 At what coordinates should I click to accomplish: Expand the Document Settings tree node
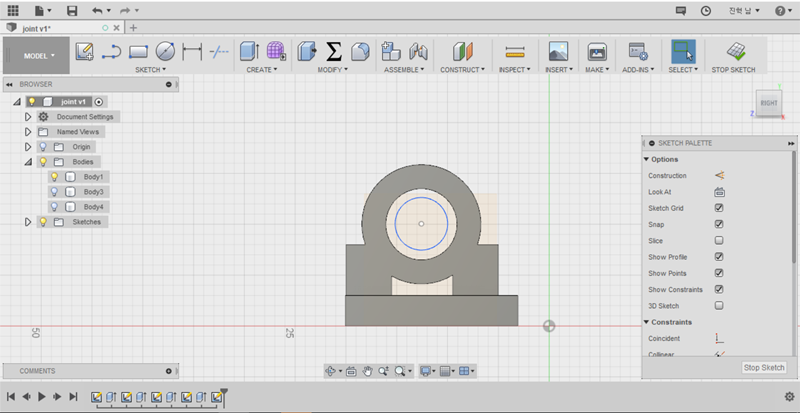[x=28, y=117]
